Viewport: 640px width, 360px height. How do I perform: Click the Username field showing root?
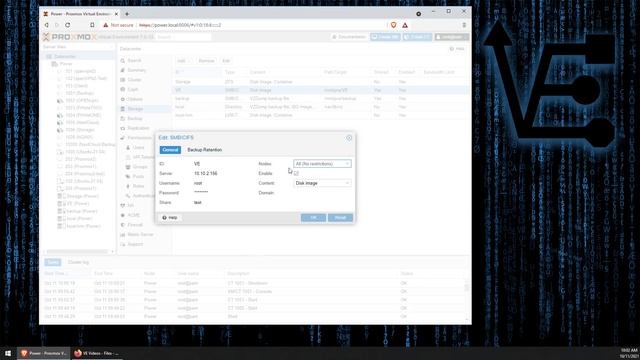pos(222,183)
